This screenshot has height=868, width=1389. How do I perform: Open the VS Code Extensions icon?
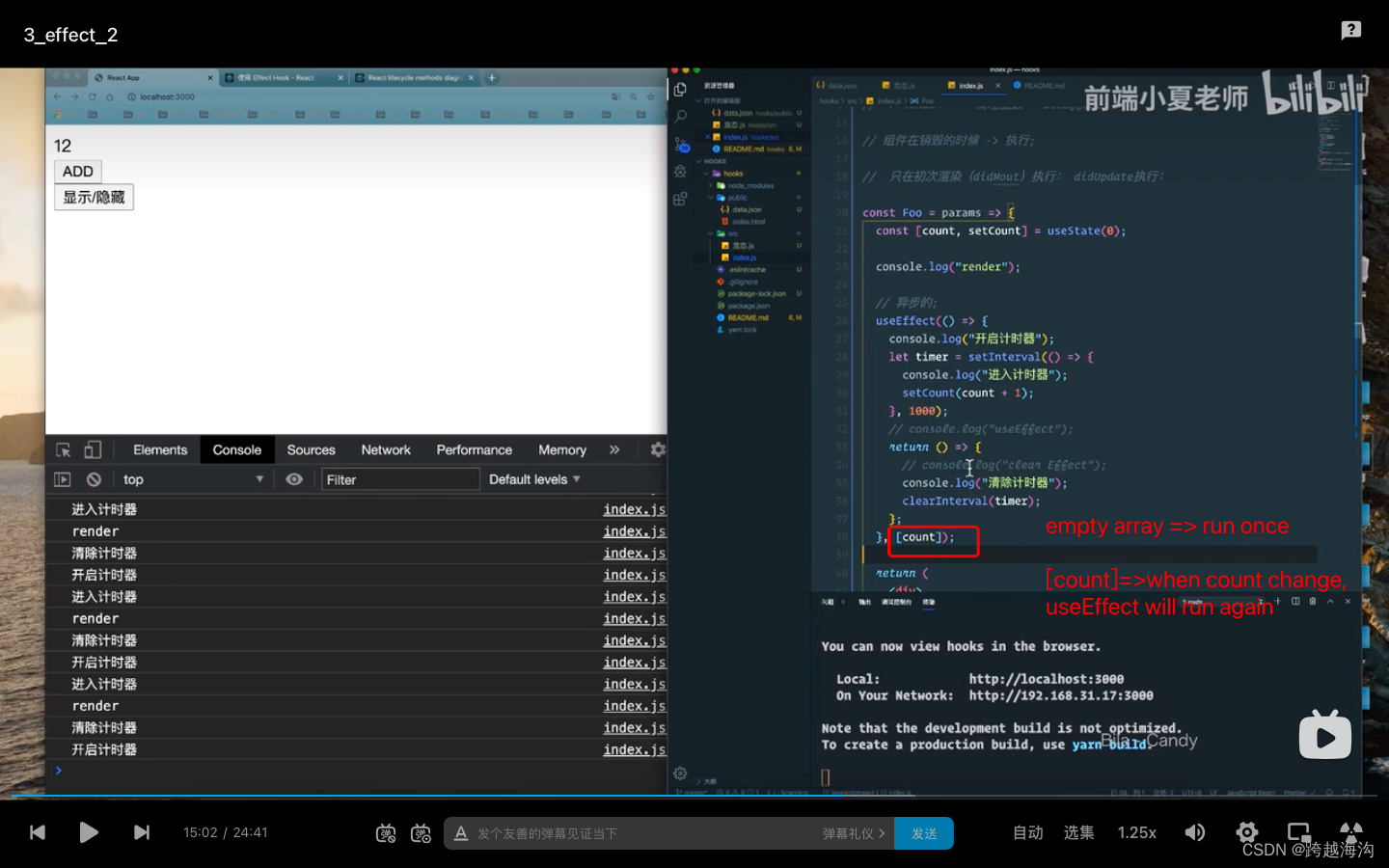(x=680, y=199)
